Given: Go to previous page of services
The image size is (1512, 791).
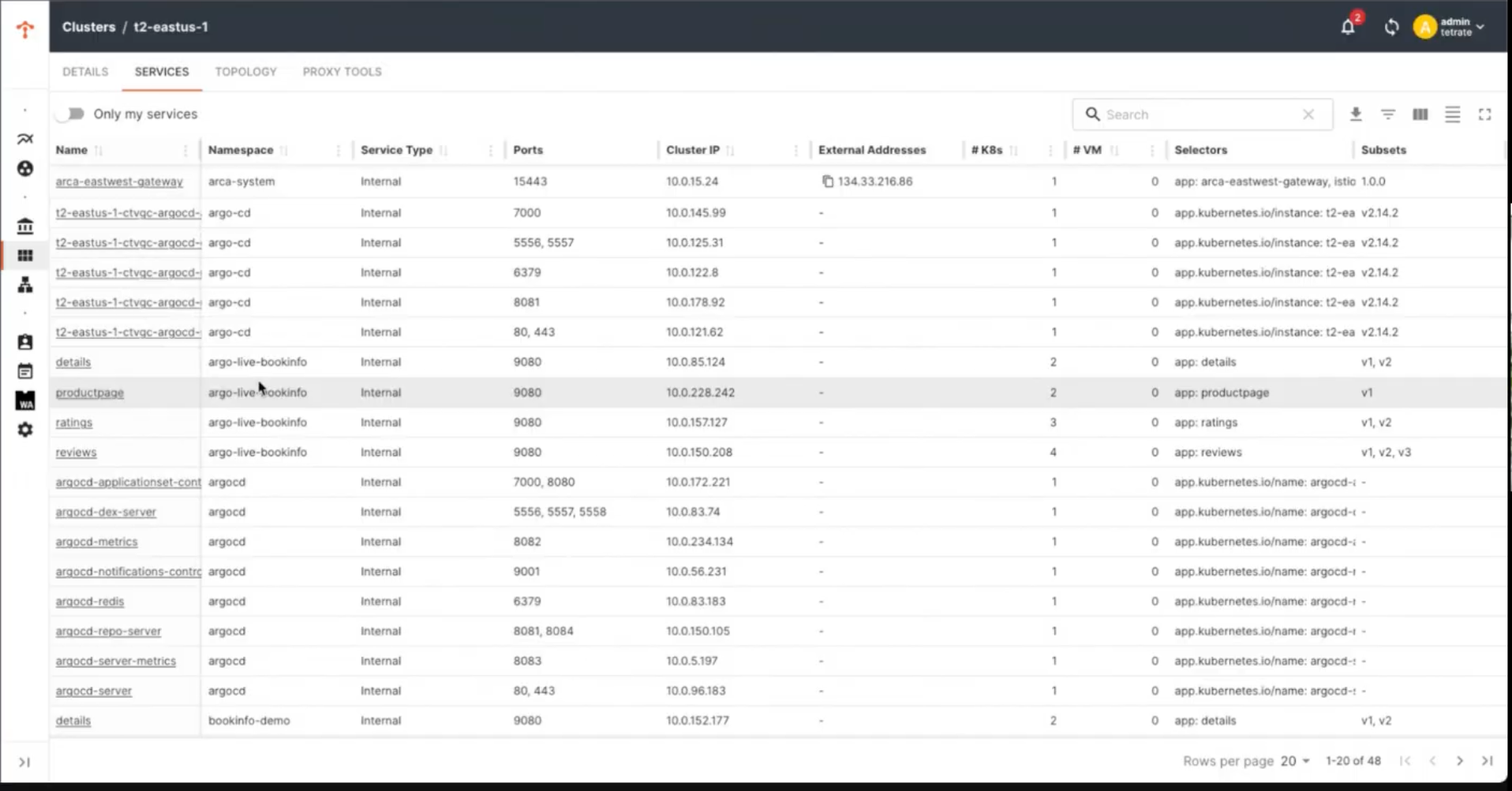Looking at the screenshot, I should click(x=1432, y=761).
